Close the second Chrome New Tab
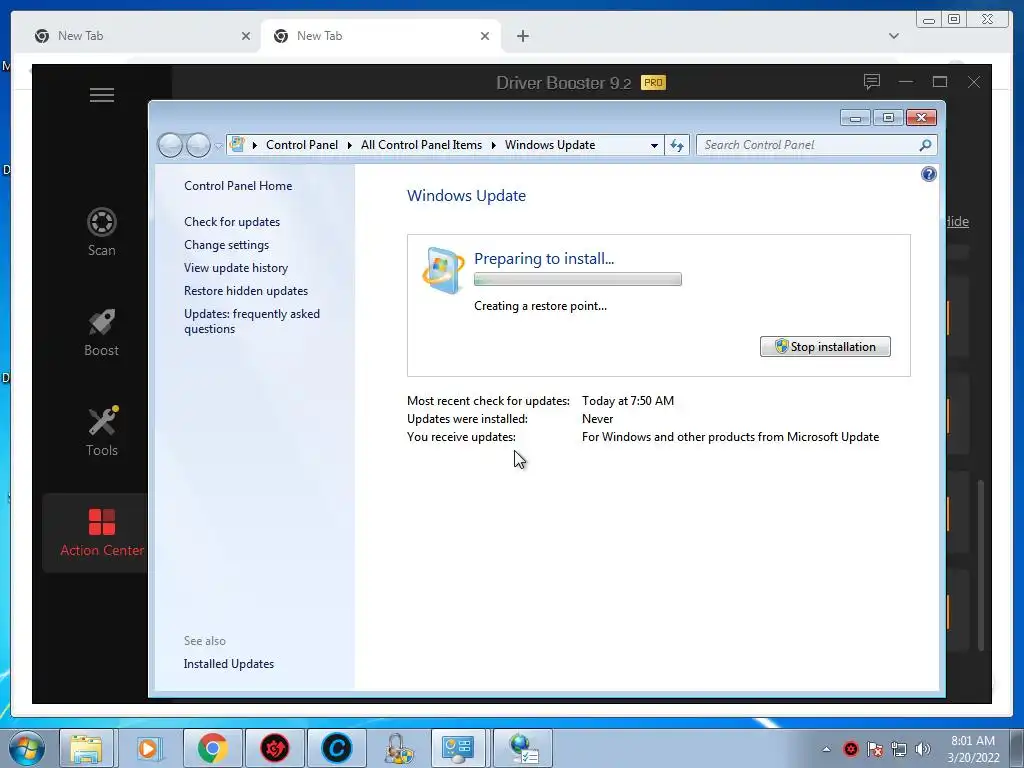This screenshot has height=768, width=1024. coord(485,36)
